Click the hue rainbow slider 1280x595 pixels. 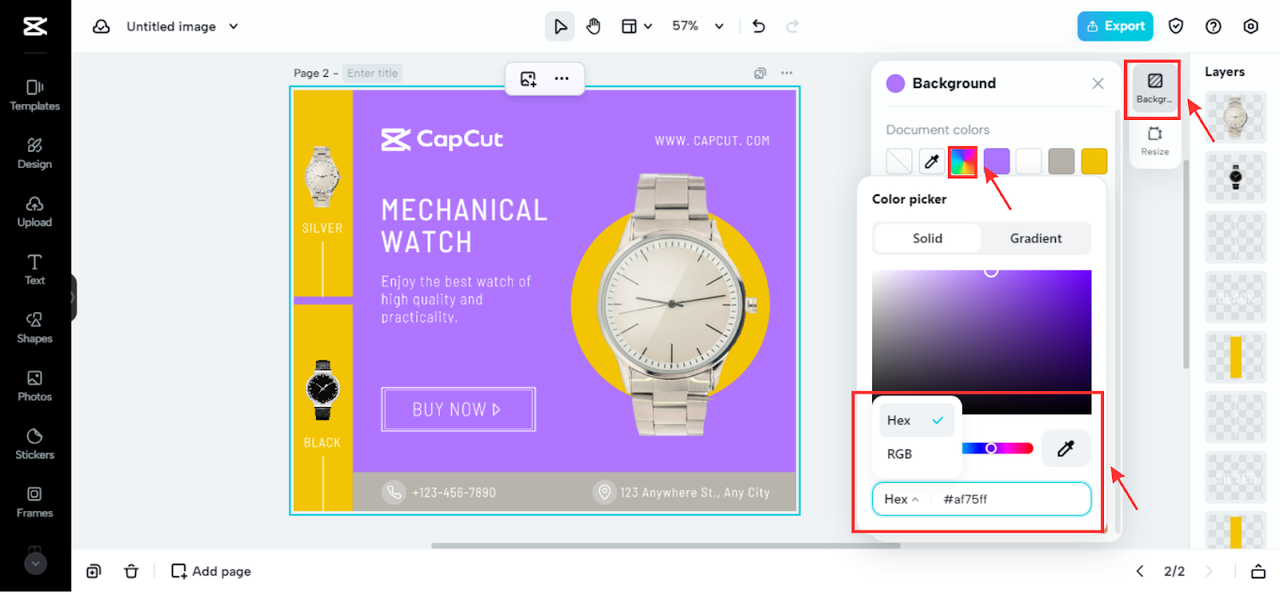(x=997, y=448)
